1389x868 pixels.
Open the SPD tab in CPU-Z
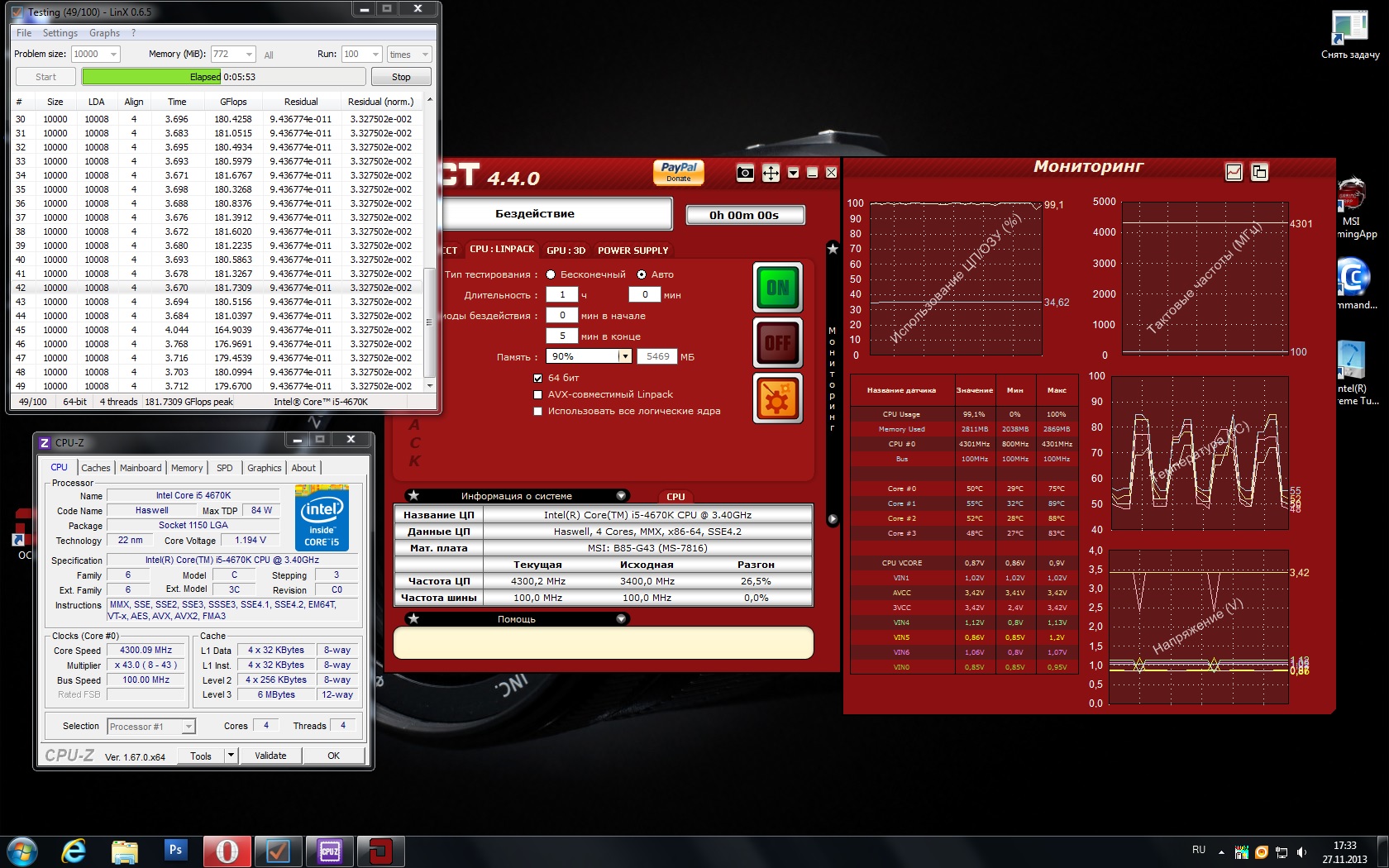click(225, 468)
